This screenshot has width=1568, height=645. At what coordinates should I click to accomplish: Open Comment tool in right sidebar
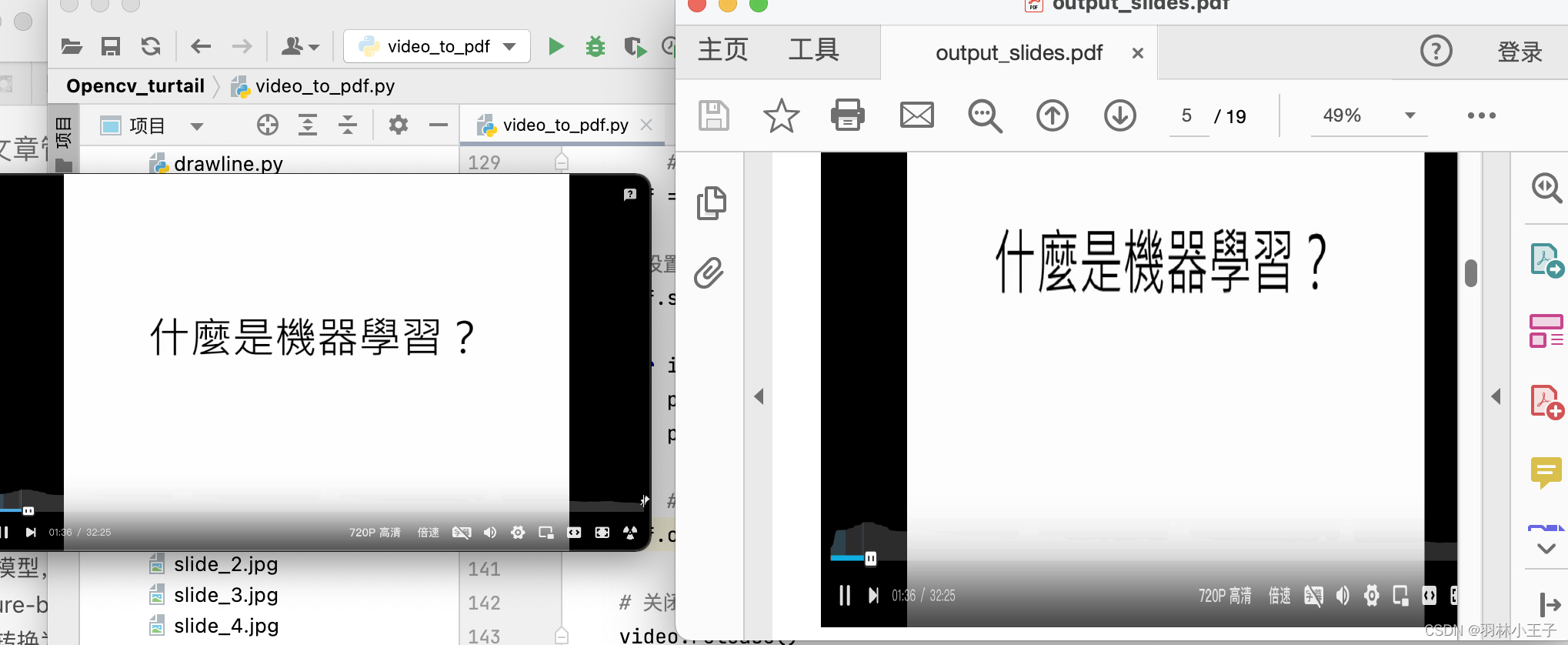pyautogui.click(x=1546, y=473)
